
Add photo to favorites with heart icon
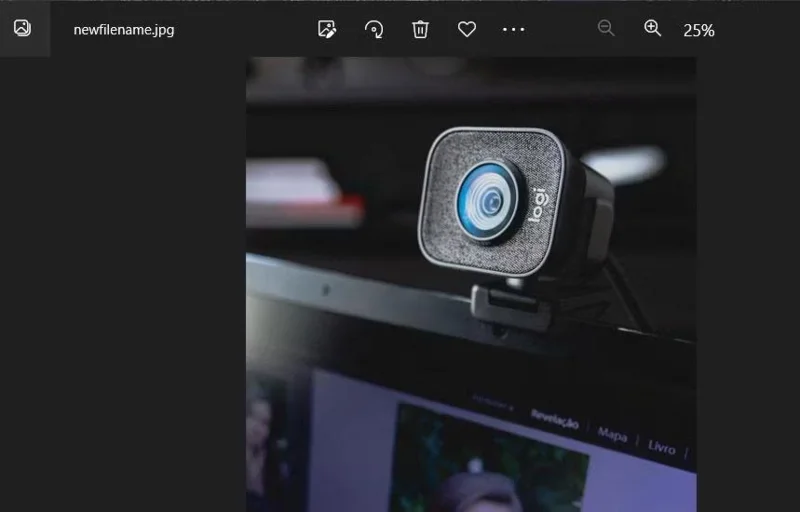tap(467, 29)
